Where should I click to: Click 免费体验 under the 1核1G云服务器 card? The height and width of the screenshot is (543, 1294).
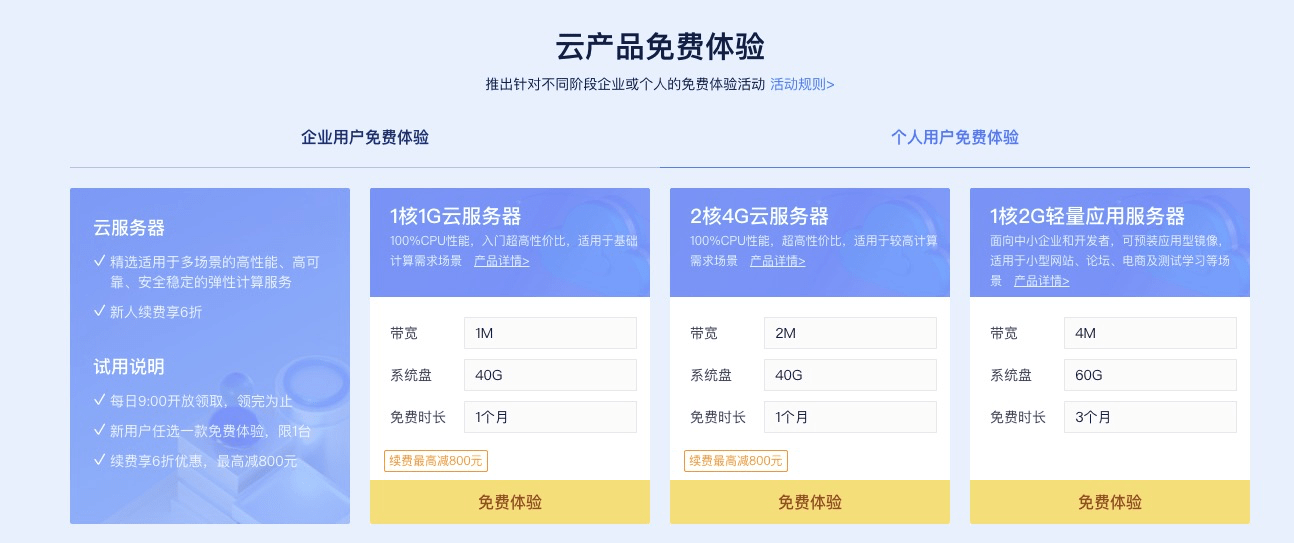click(x=510, y=502)
